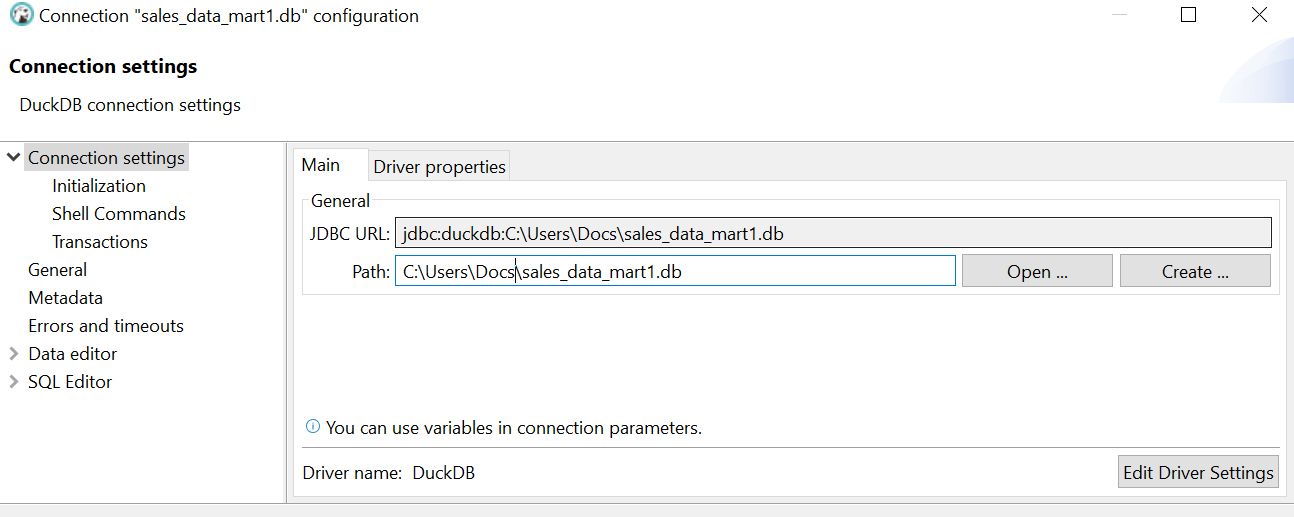The height and width of the screenshot is (517, 1294).
Task: Expand the Data editor node
Action: [x=13, y=354]
